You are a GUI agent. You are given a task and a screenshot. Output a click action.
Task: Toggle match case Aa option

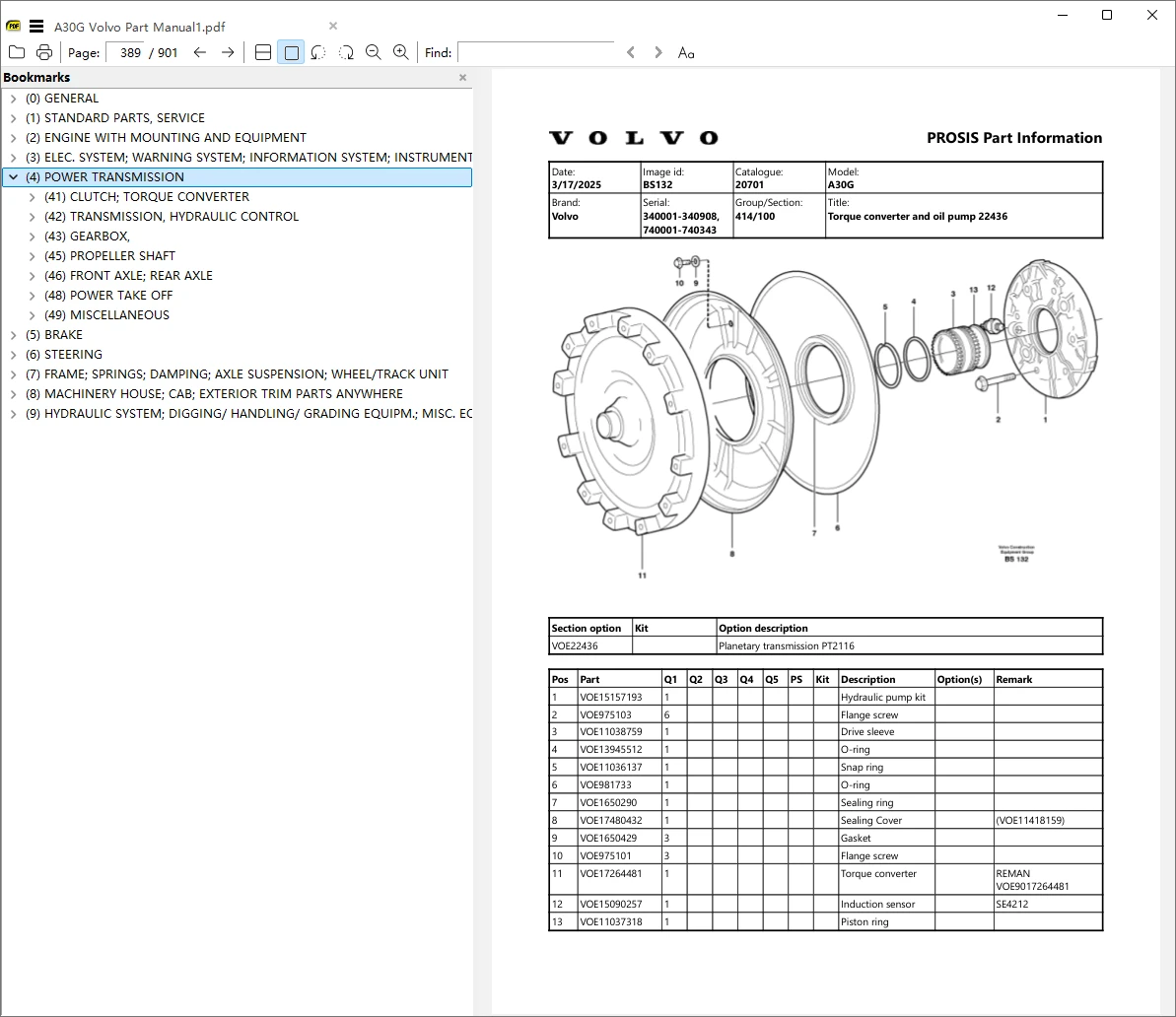tap(686, 52)
